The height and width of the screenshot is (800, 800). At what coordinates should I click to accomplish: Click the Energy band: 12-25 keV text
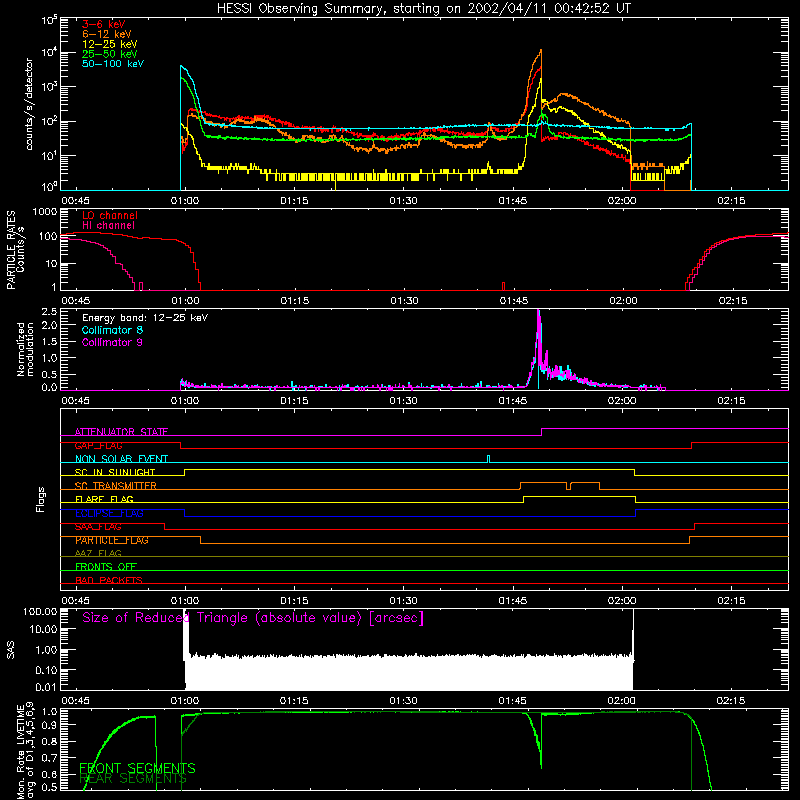pyautogui.click(x=145, y=318)
